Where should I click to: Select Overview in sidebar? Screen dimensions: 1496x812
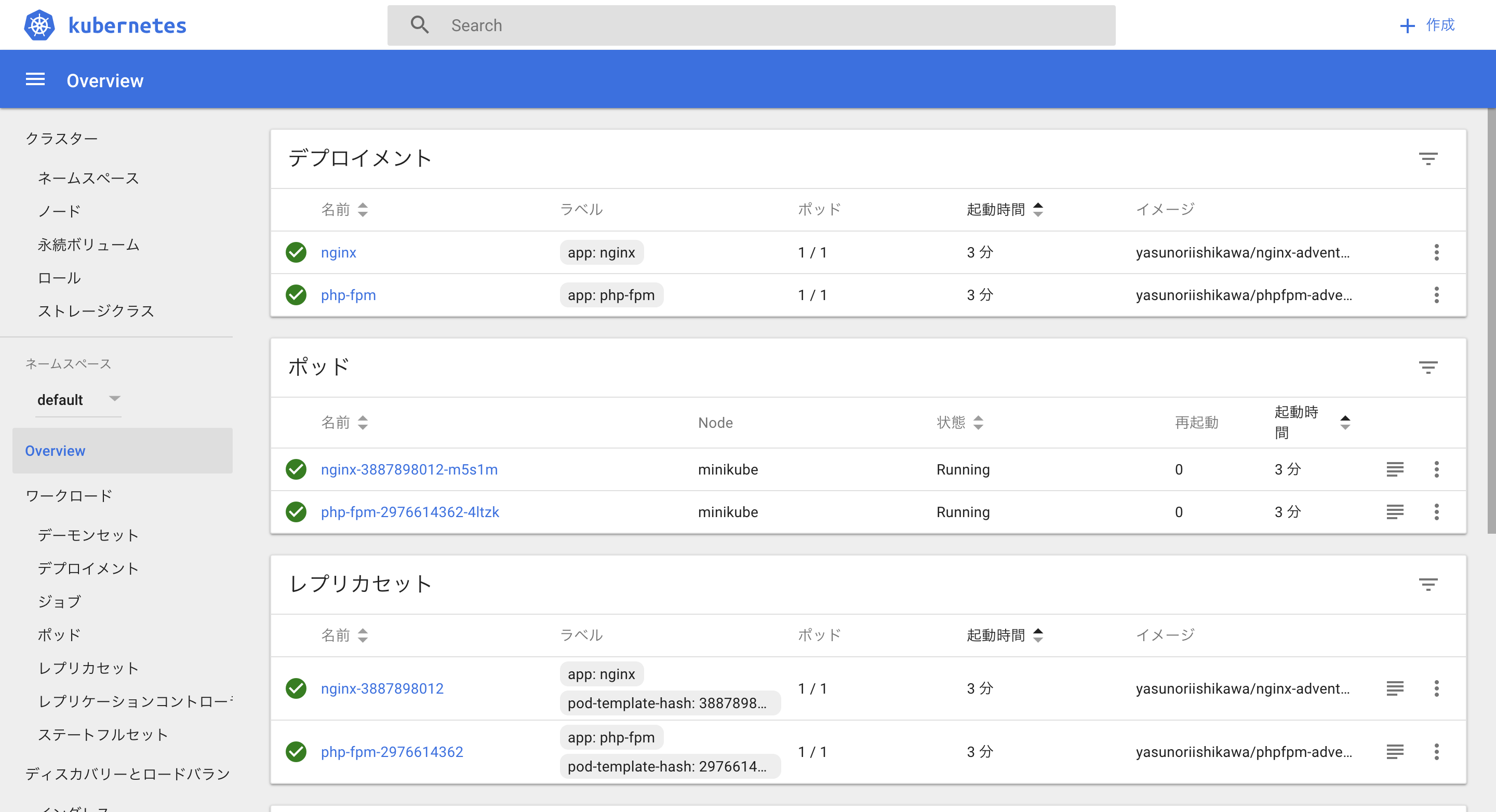123,451
